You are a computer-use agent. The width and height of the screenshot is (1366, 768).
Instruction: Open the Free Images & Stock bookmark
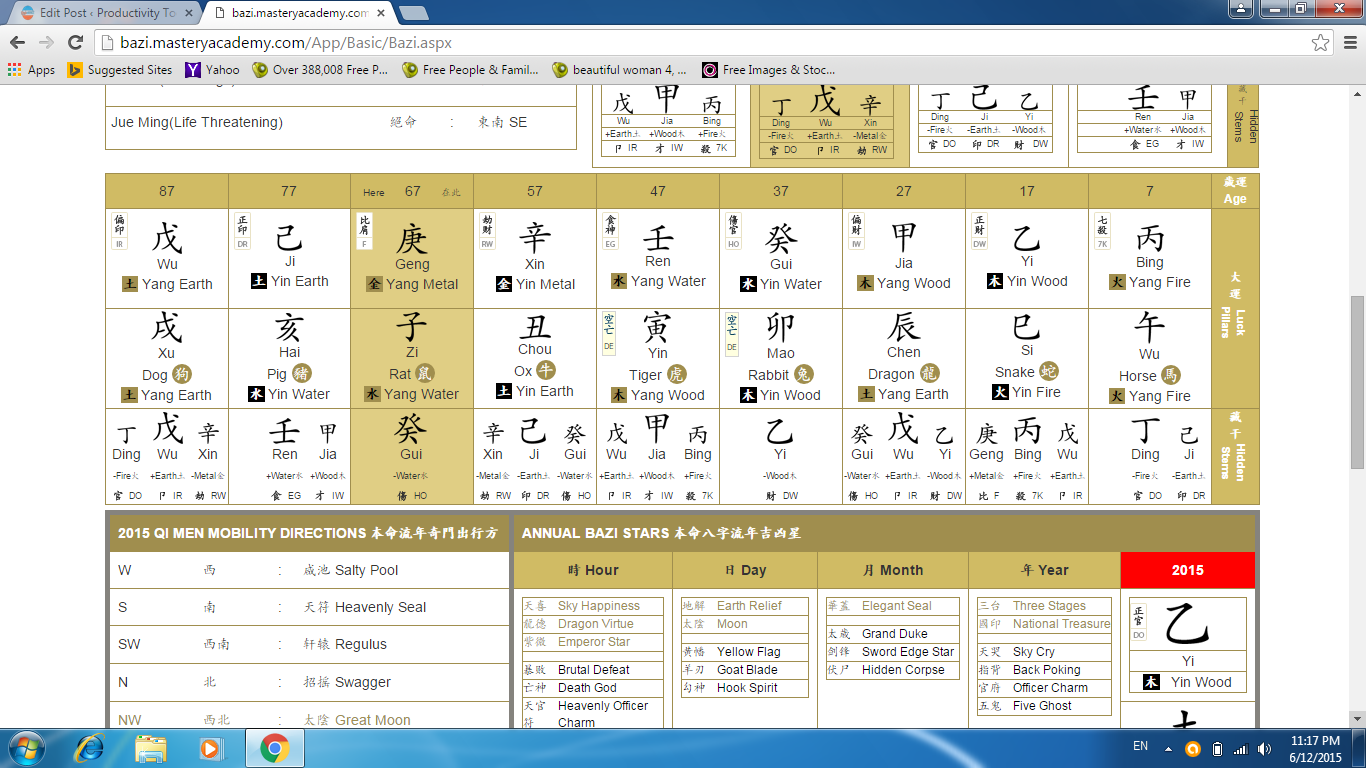[x=768, y=70]
